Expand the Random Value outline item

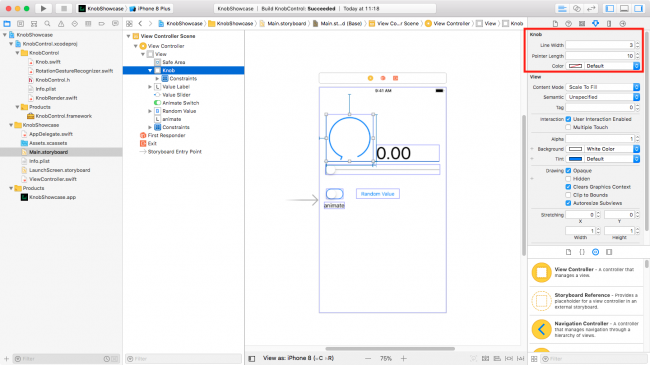coord(150,111)
